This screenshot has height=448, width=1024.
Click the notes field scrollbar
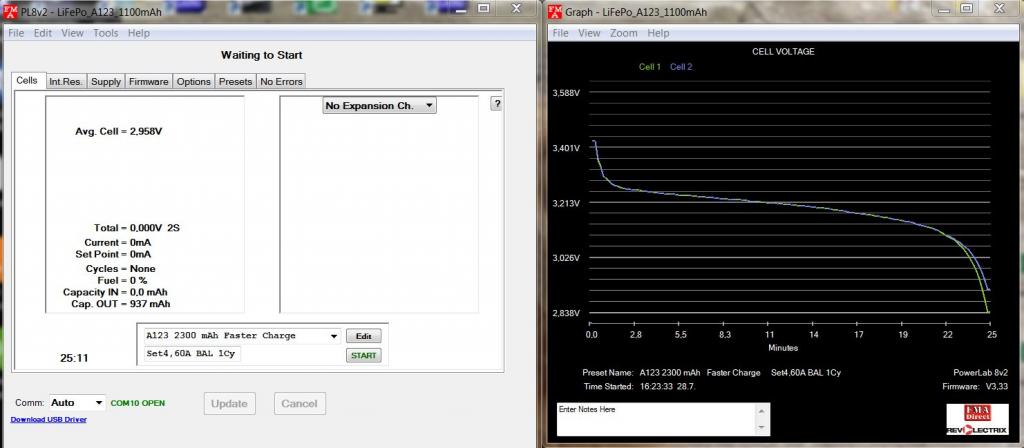(x=764, y=420)
